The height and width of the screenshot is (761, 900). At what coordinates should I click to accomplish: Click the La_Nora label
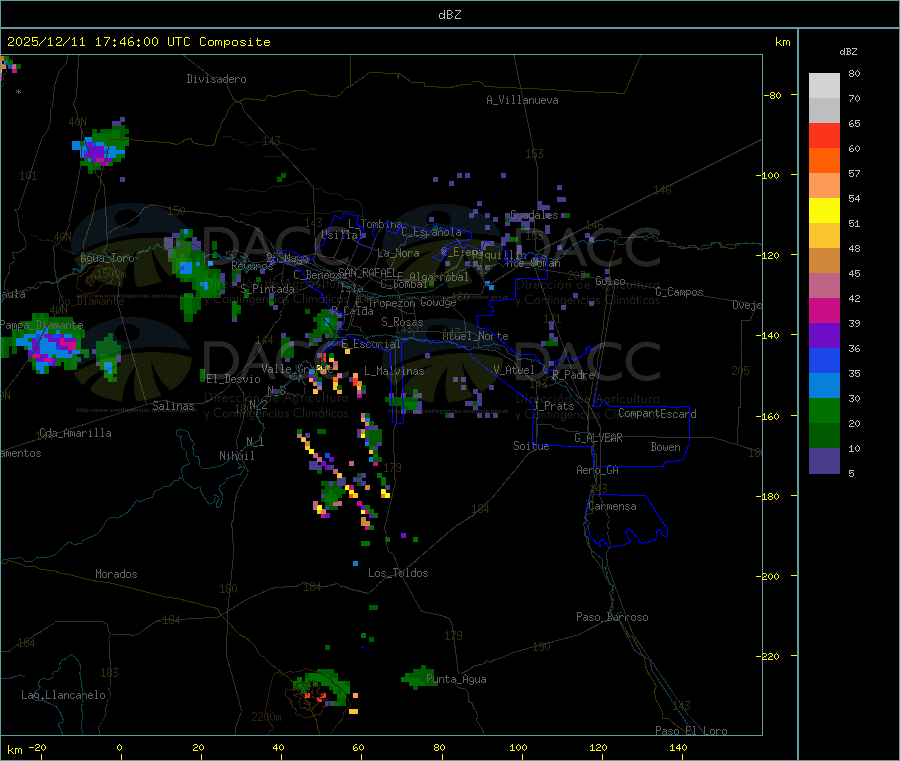pyautogui.click(x=398, y=253)
